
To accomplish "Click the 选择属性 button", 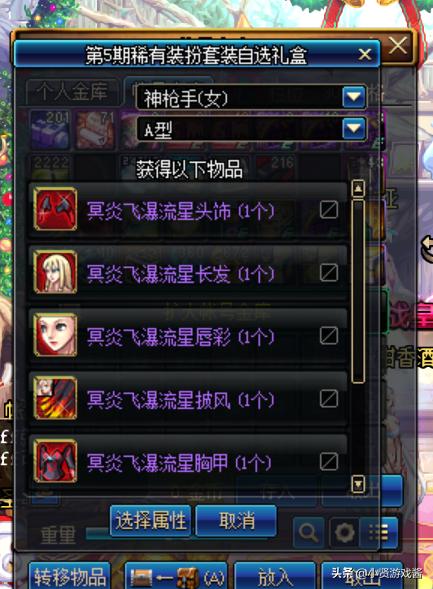I will tap(151, 521).
